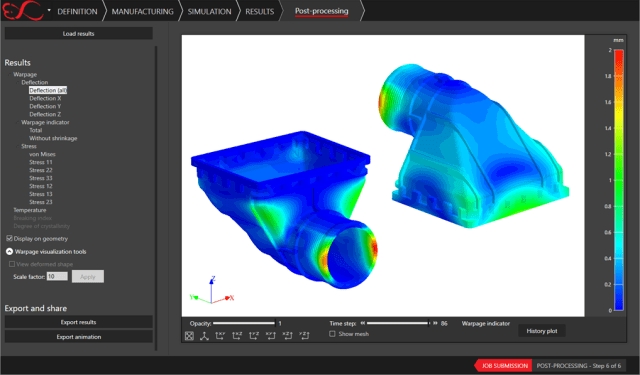Image resolution: width=640 pixels, height=375 pixels.
Task: Open the SIMULATION tab
Action: 209,11
